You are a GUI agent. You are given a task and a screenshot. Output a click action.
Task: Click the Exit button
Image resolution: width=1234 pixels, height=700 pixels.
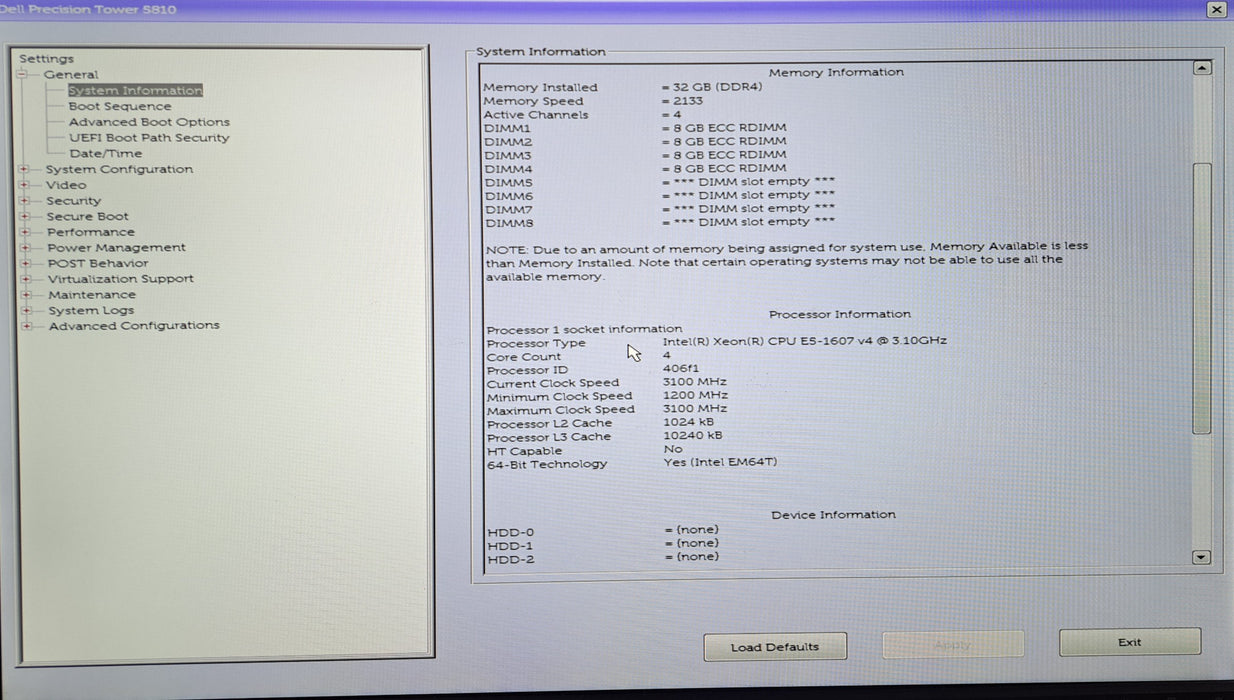pos(1130,642)
